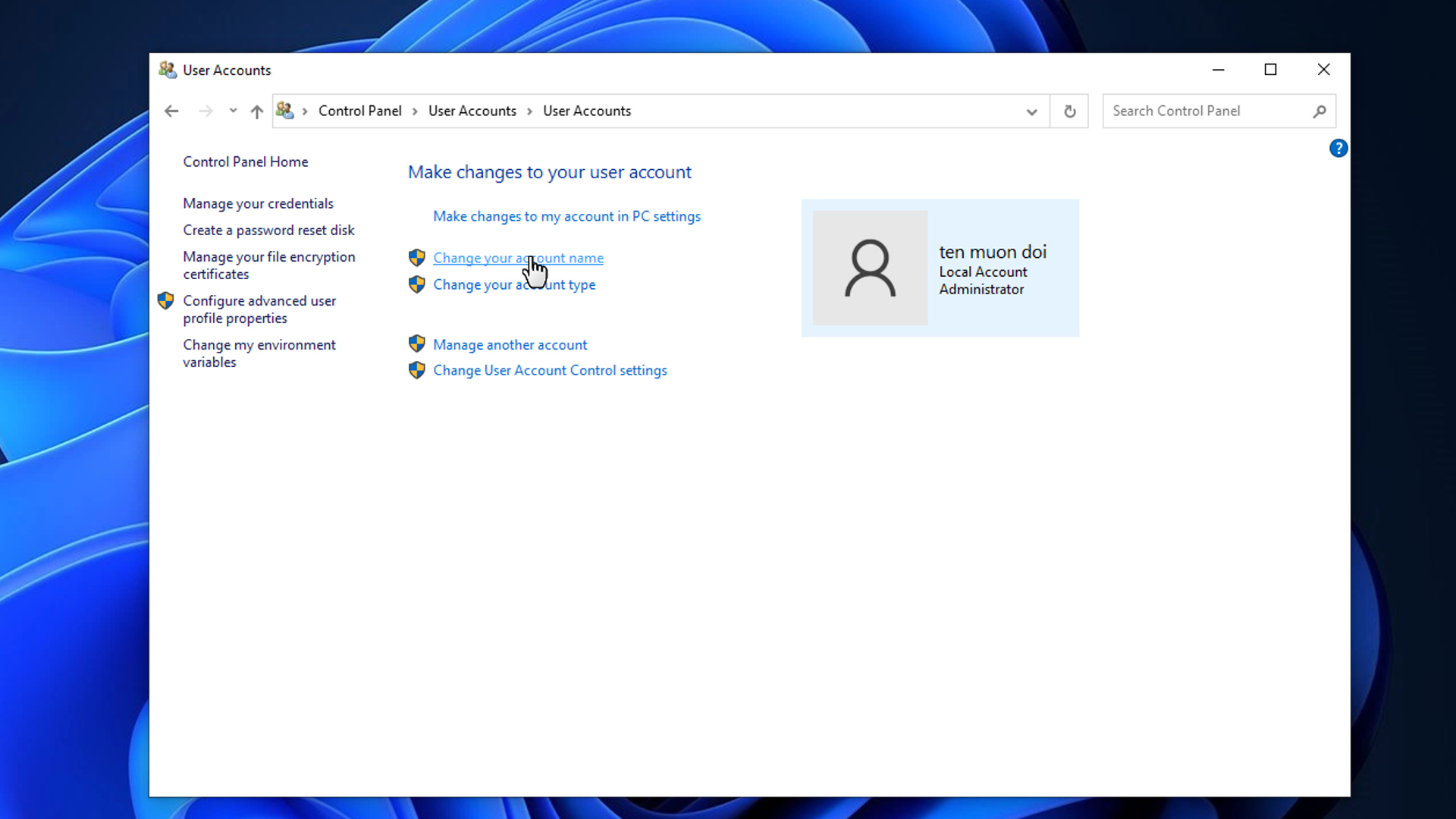This screenshot has height=819, width=1456.
Task: Focus the Search Control Panel field
Action: pyautogui.click(x=1206, y=111)
